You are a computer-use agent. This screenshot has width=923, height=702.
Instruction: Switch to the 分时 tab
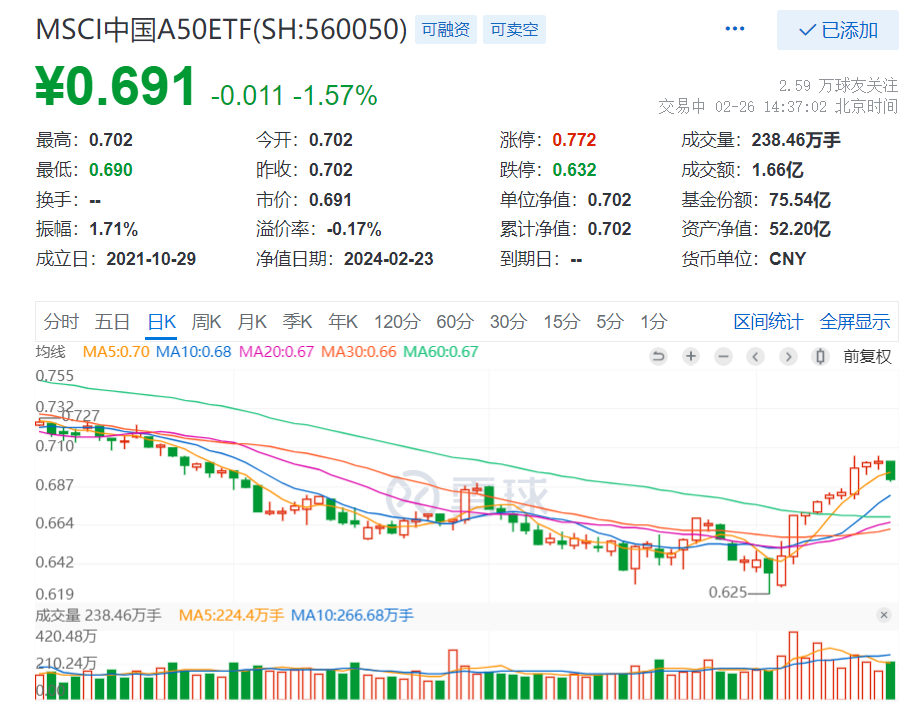(x=61, y=322)
